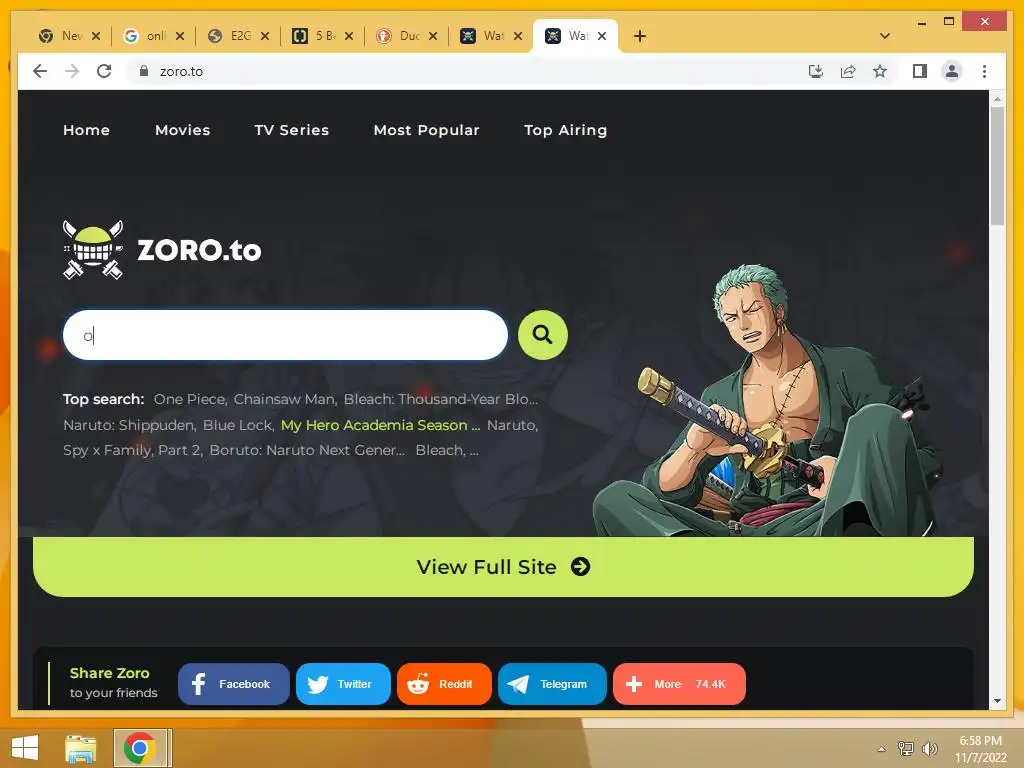Screen dimensions: 1024x768
Task: Share on Facebook button
Action: 233,684
